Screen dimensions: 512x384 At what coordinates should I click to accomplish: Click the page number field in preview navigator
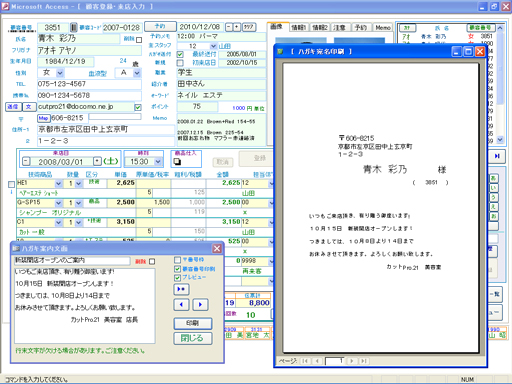click(x=335, y=361)
